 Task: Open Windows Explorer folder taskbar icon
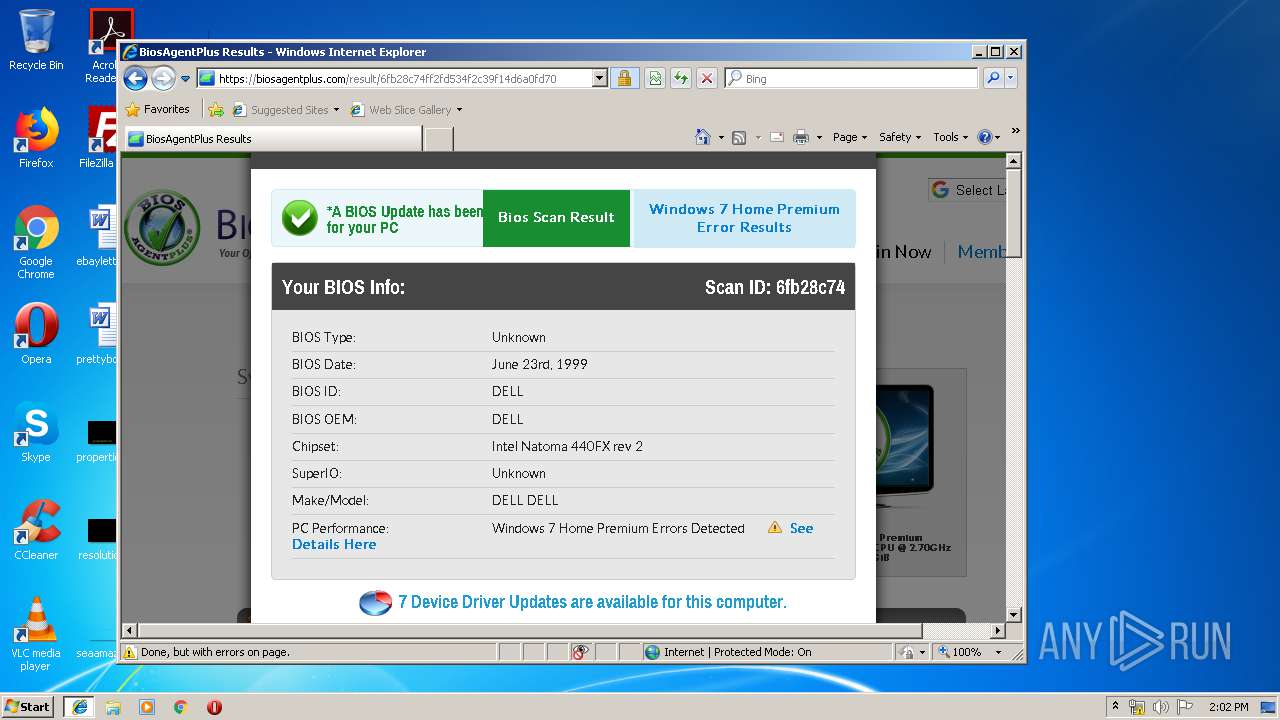pos(113,707)
